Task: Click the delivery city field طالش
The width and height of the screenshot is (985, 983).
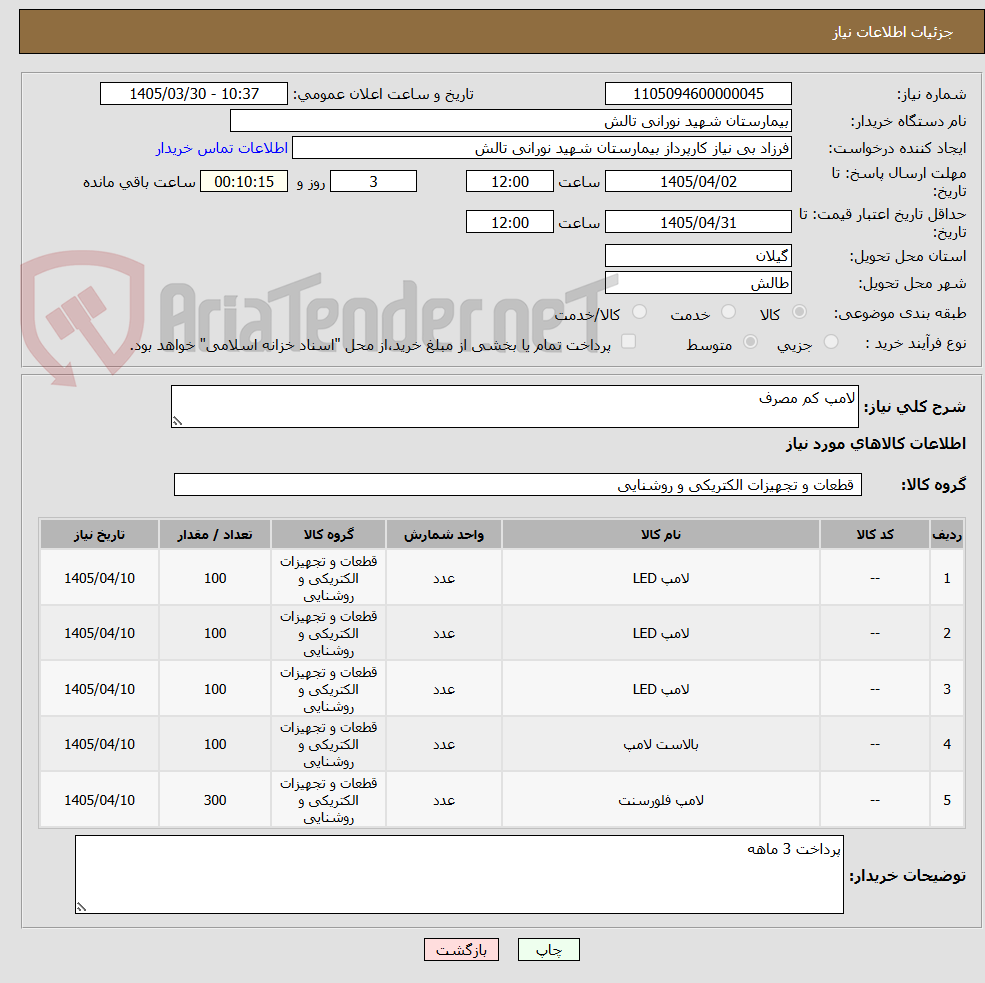Action: (x=698, y=283)
